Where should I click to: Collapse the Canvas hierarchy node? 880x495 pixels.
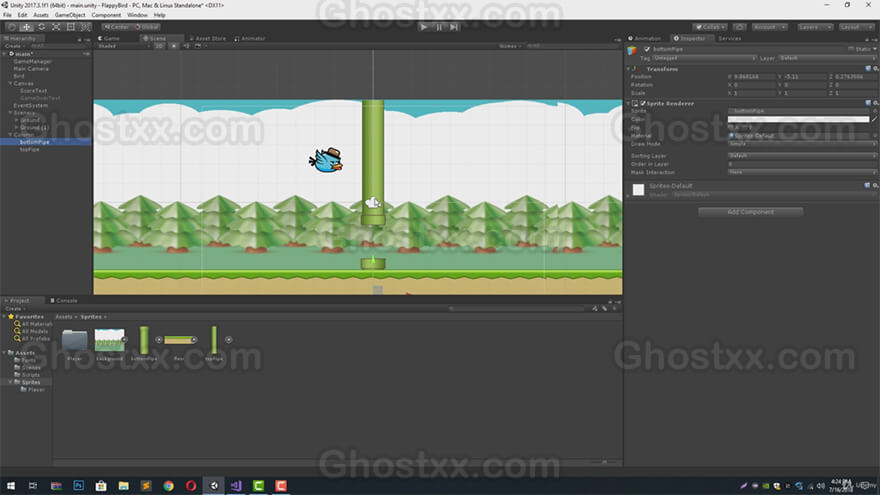pyautogui.click(x=10, y=83)
